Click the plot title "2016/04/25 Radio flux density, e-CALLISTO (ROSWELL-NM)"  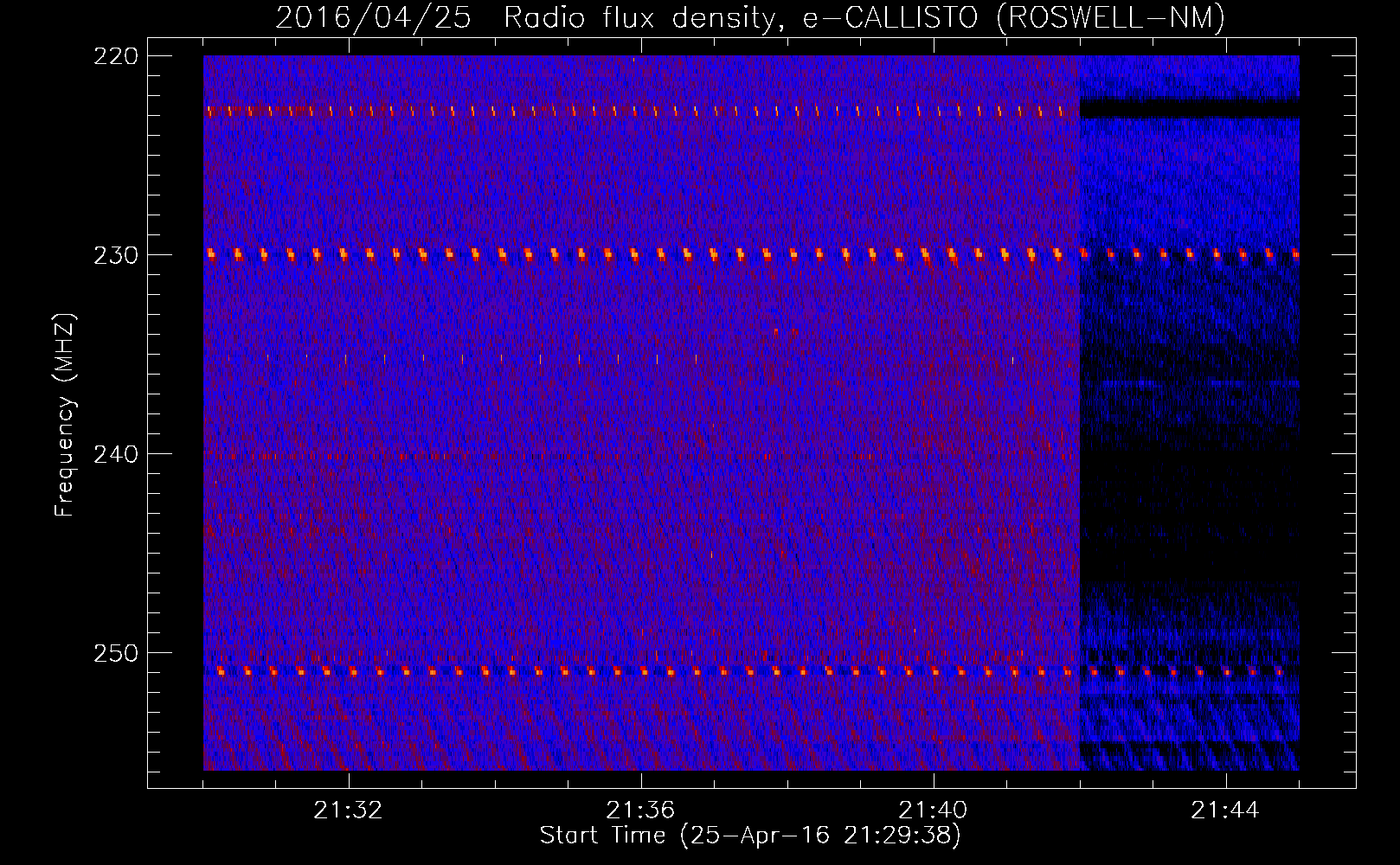tap(750, 17)
